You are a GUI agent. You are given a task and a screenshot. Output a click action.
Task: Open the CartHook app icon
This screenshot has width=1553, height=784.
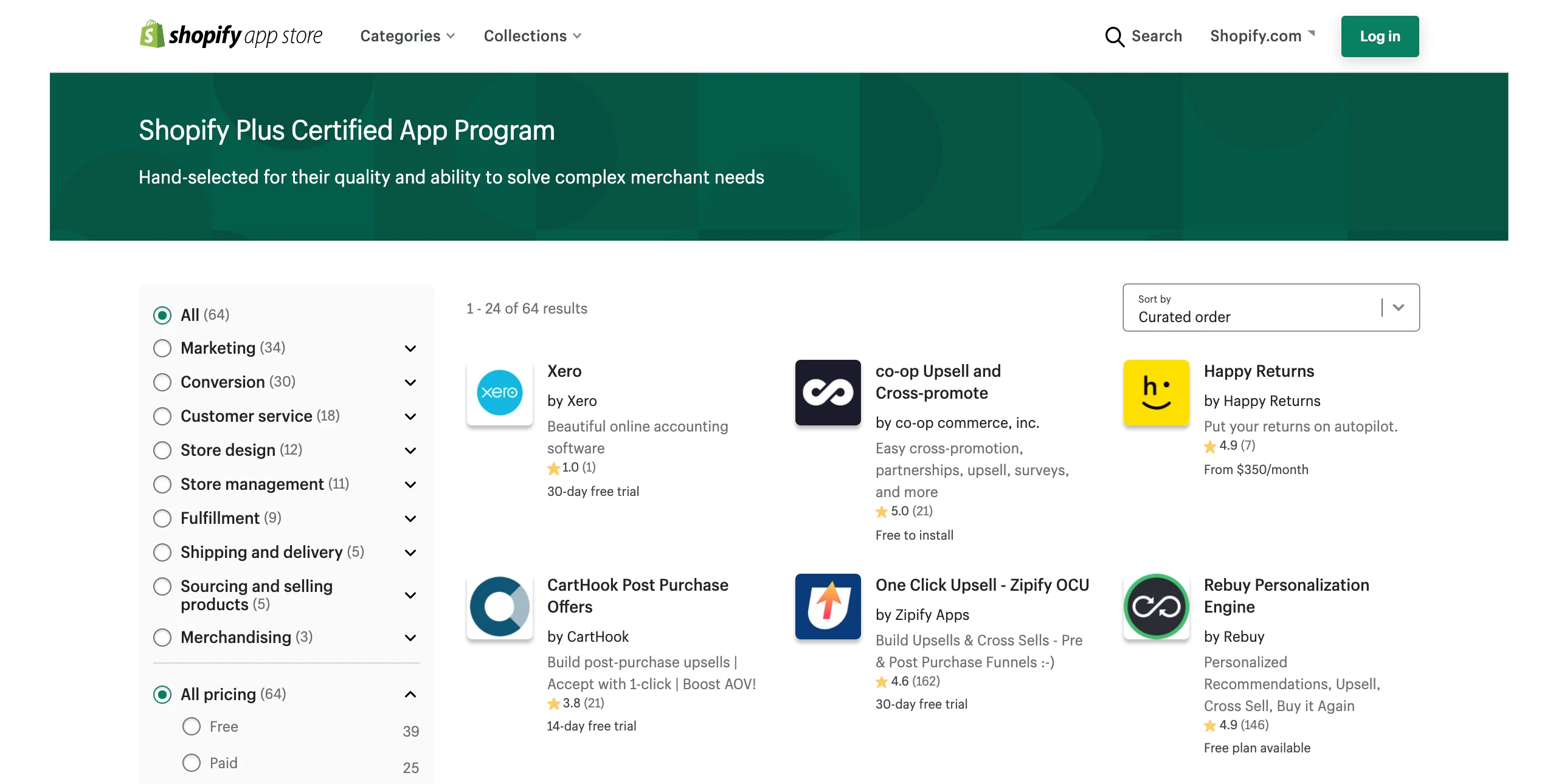[499, 607]
